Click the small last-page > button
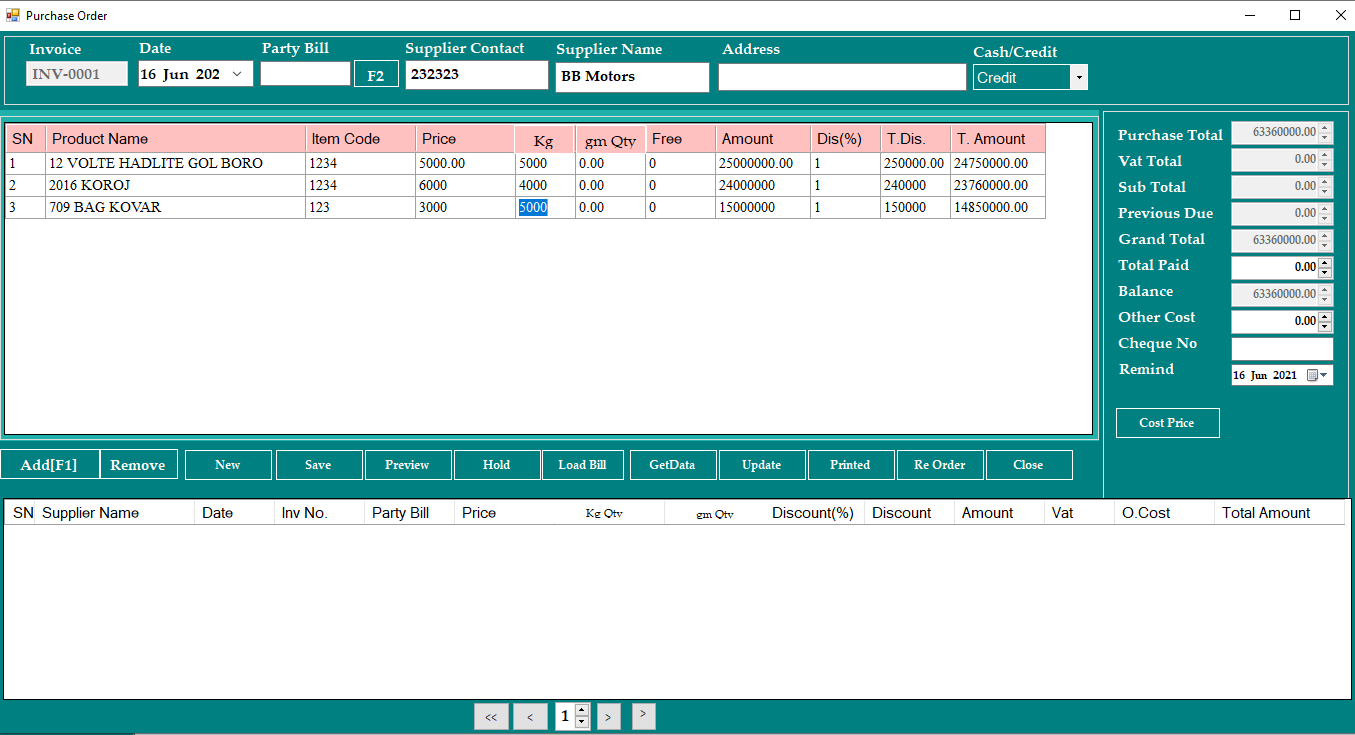Image resolution: width=1355 pixels, height=735 pixels. pos(644,714)
